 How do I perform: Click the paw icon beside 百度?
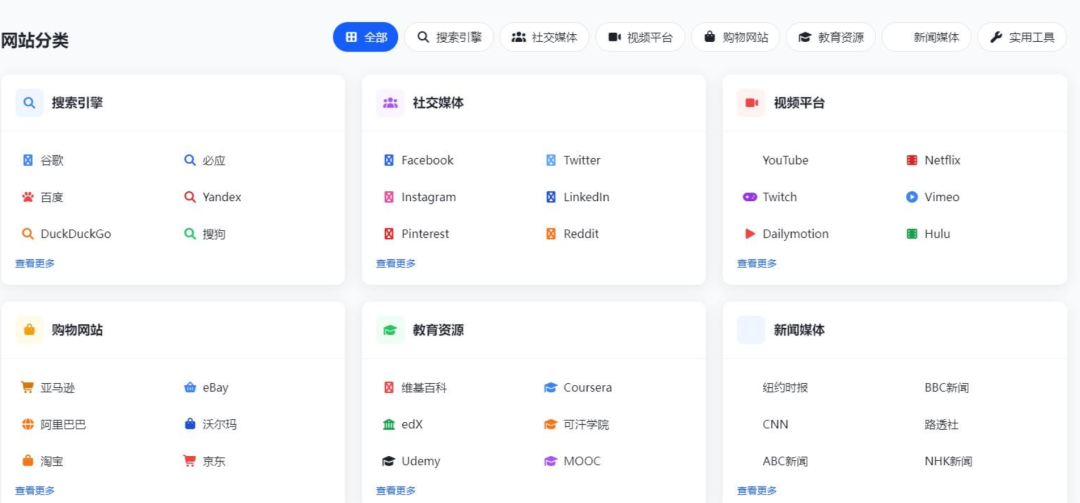click(28, 197)
